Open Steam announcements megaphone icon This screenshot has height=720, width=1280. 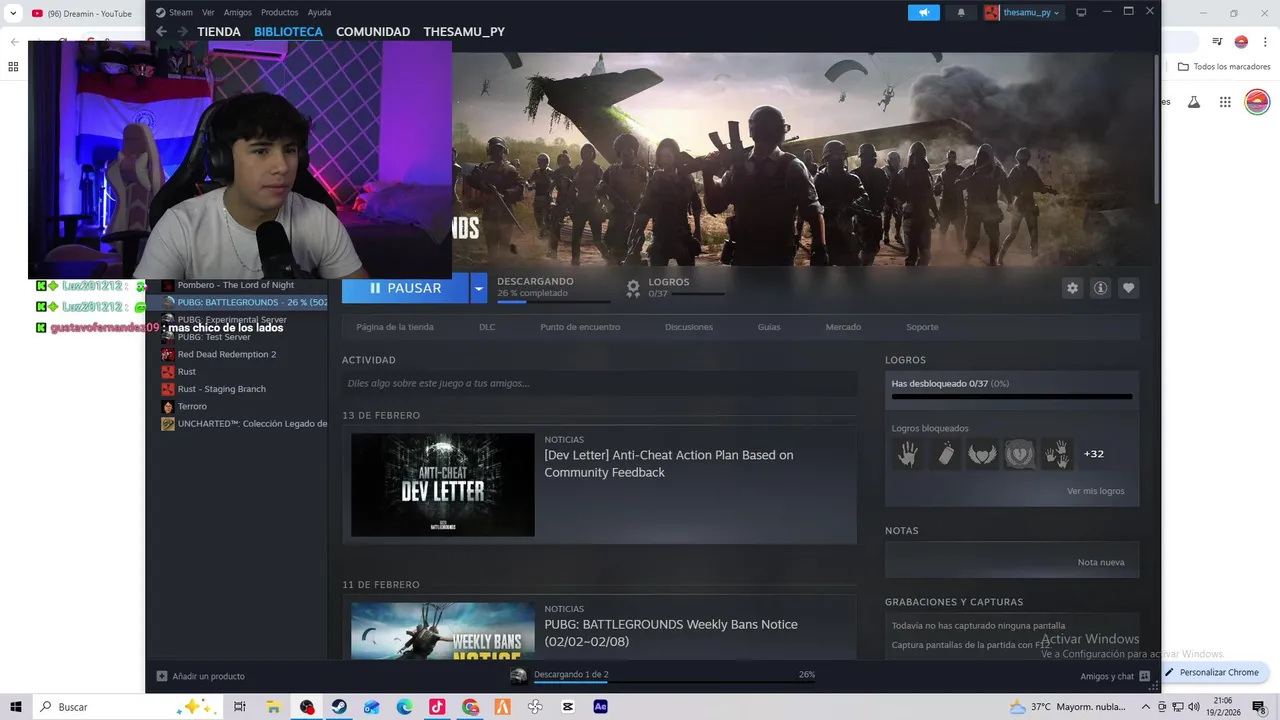click(x=924, y=12)
